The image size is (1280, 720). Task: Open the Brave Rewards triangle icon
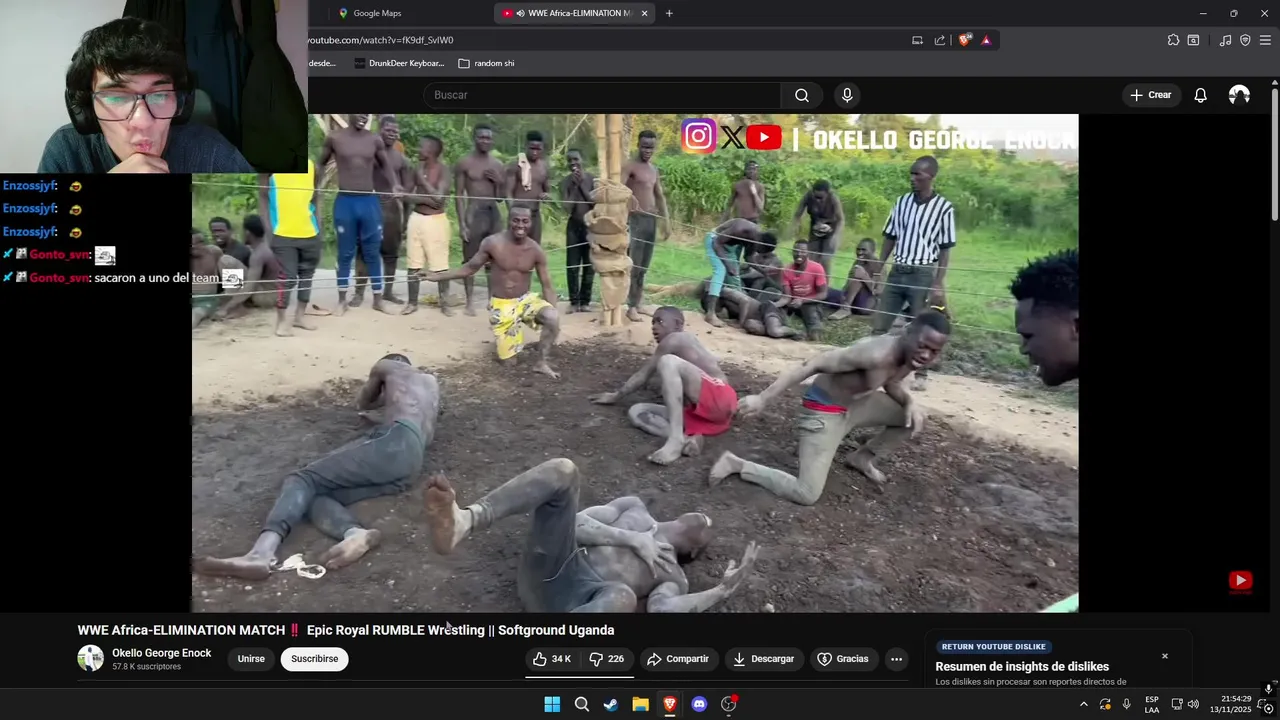pyautogui.click(x=986, y=40)
